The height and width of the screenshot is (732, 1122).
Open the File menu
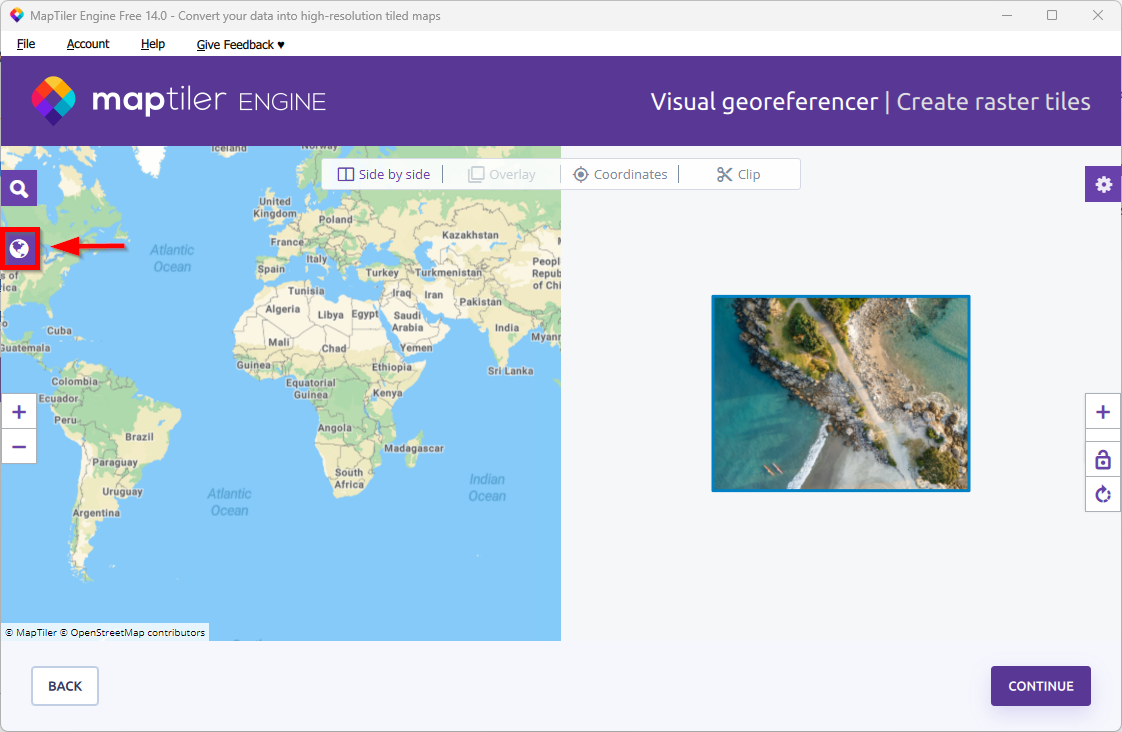click(x=26, y=44)
